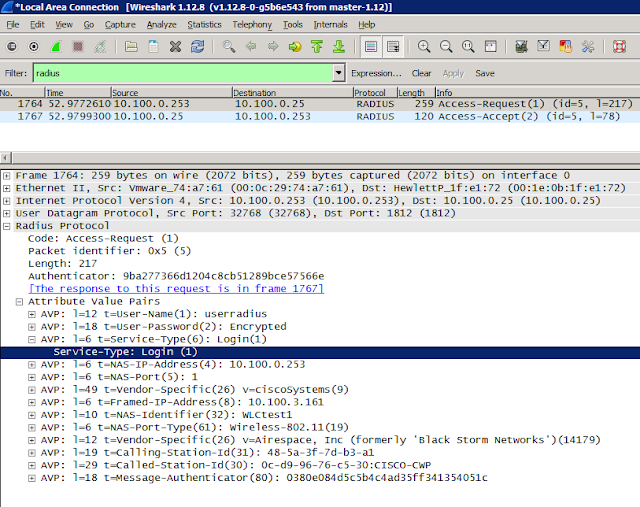Edit display filters icon
Screen dimensions: 640x507
coord(543,47)
